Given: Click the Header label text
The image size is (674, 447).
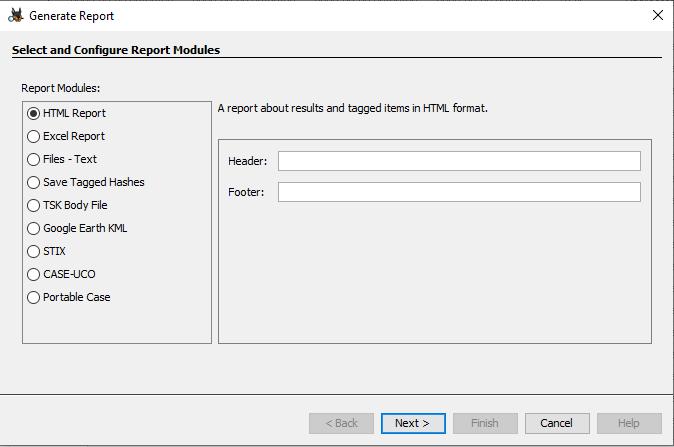Looking at the screenshot, I should pos(247,161).
